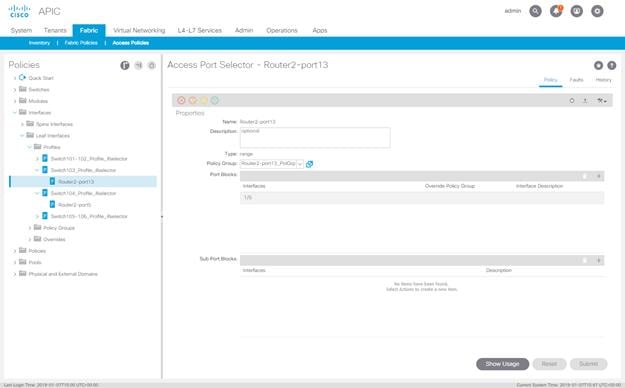Switch to the Policy tab
This screenshot has height=388, width=625.
[x=550, y=80]
